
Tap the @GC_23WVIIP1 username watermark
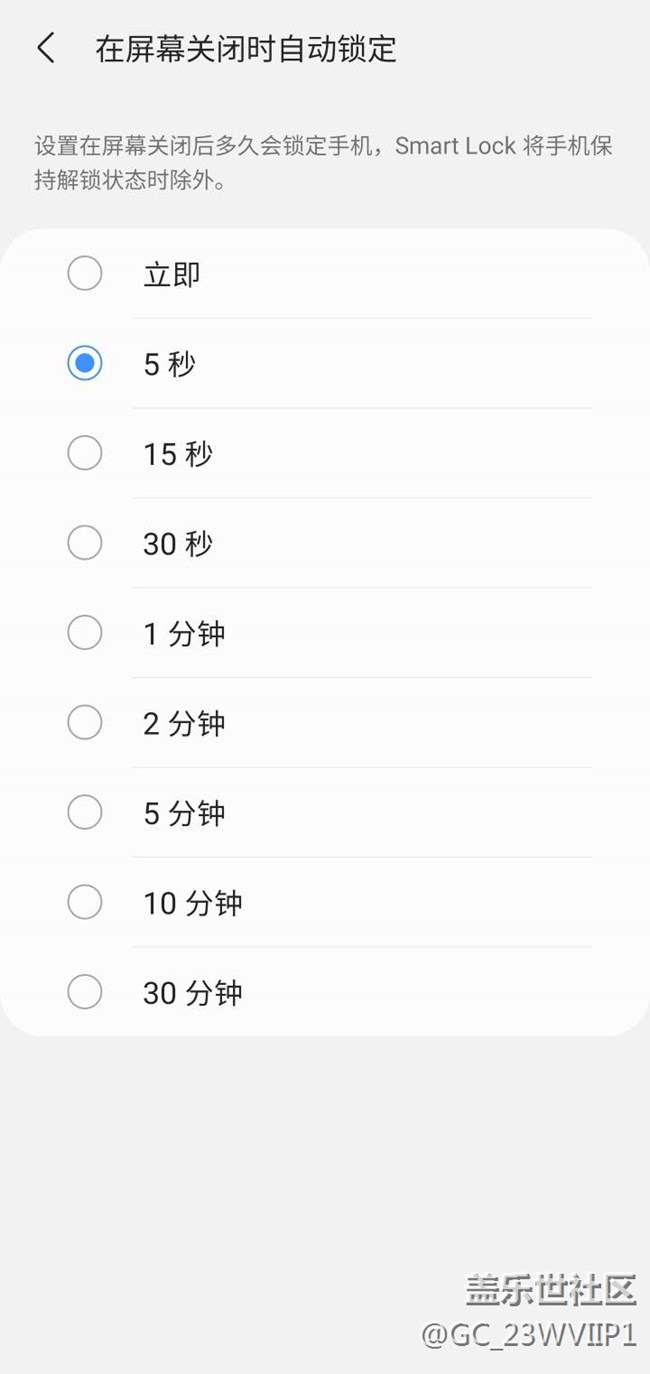click(529, 1334)
